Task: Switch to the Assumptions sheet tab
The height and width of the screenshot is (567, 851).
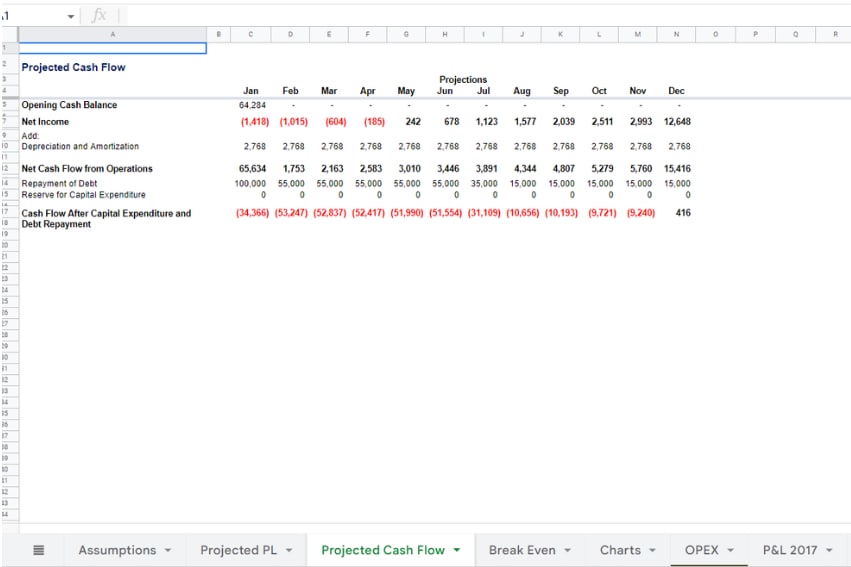Action: (x=117, y=550)
